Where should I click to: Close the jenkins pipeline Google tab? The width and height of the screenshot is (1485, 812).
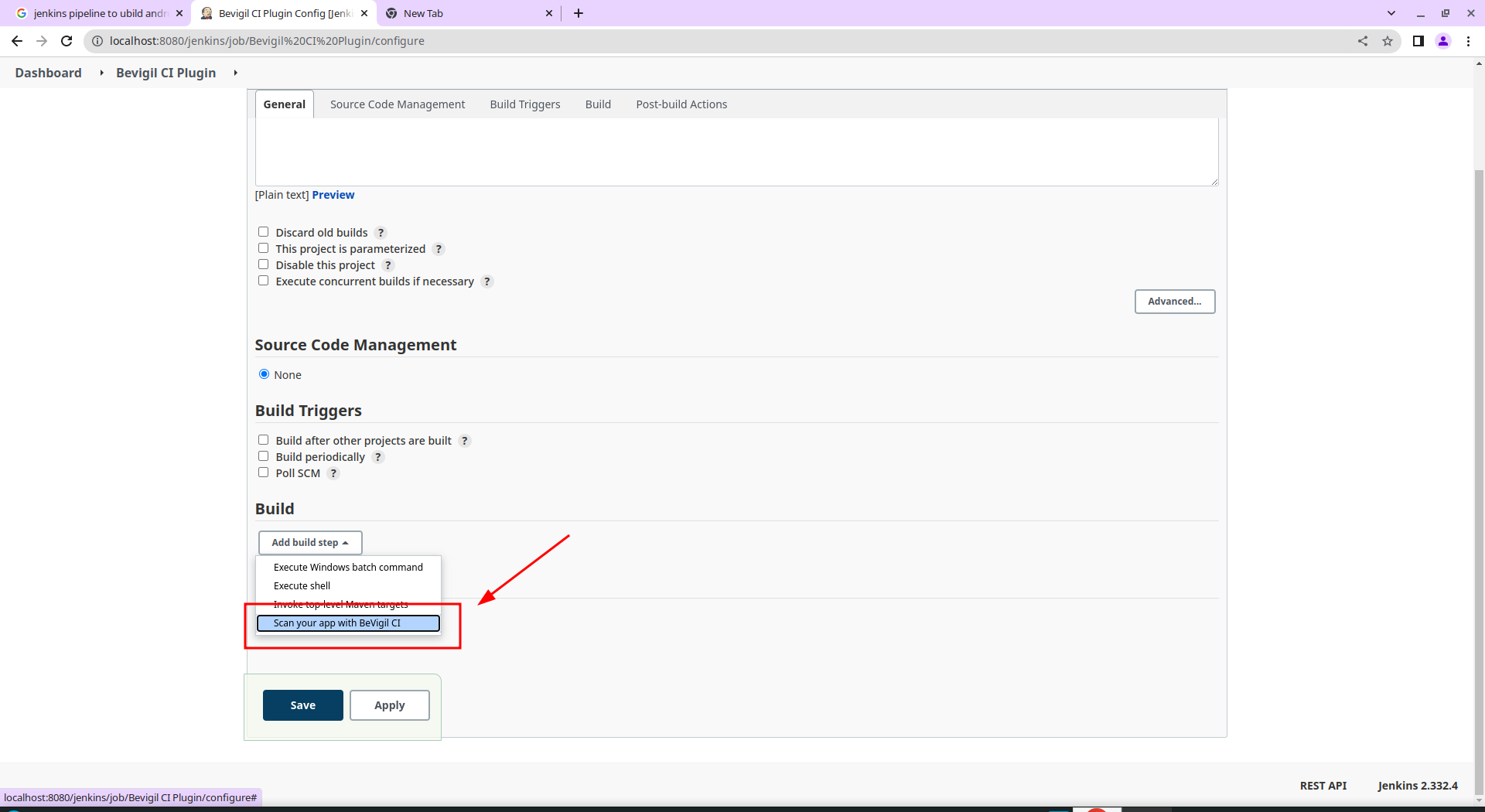(179, 13)
